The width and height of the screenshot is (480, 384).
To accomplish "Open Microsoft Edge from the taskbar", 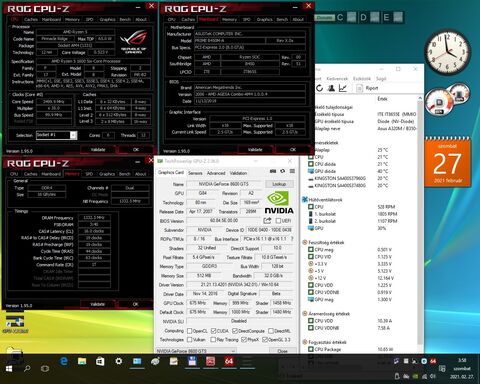I will (64, 361).
